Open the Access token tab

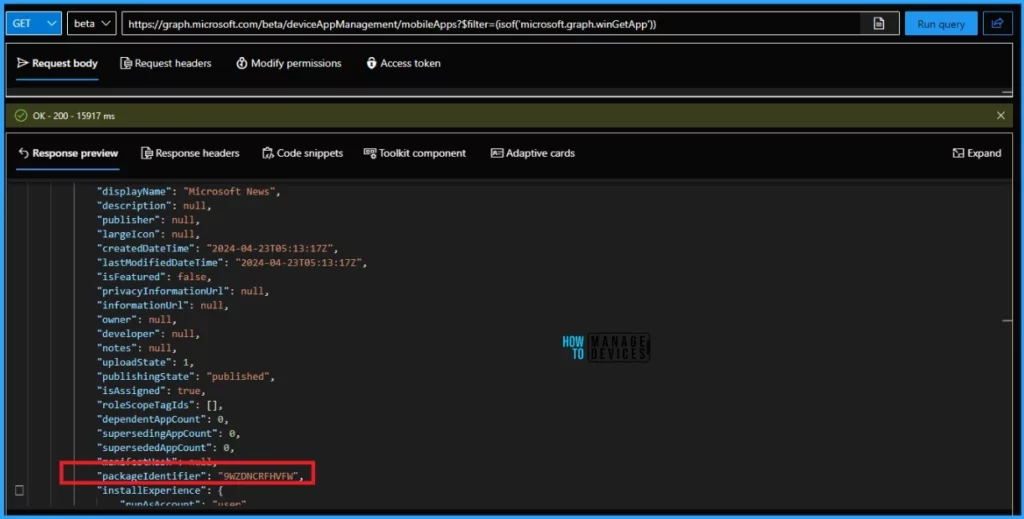pyautogui.click(x=404, y=63)
